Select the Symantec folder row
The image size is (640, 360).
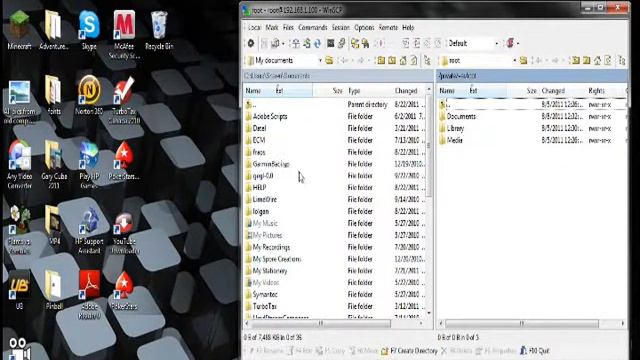[335, 294]
